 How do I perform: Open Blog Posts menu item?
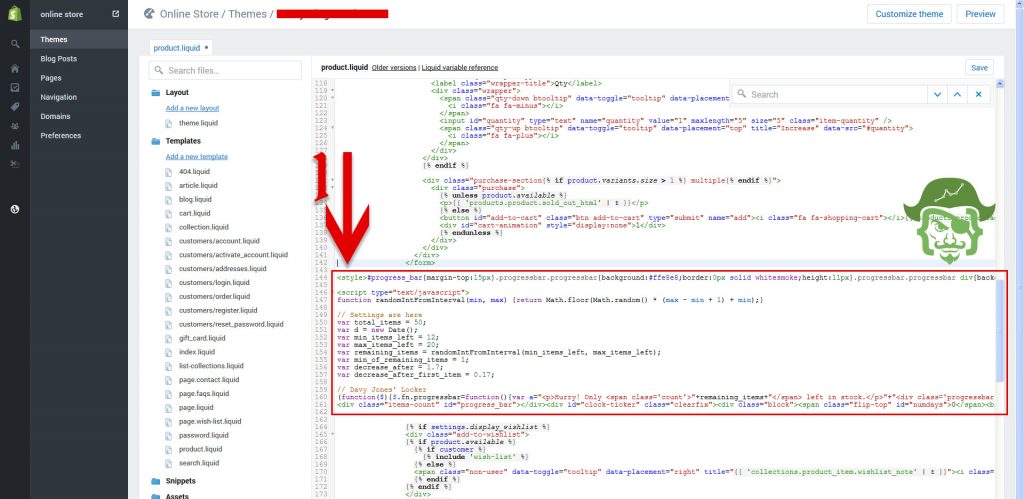[x=58, y=59]
